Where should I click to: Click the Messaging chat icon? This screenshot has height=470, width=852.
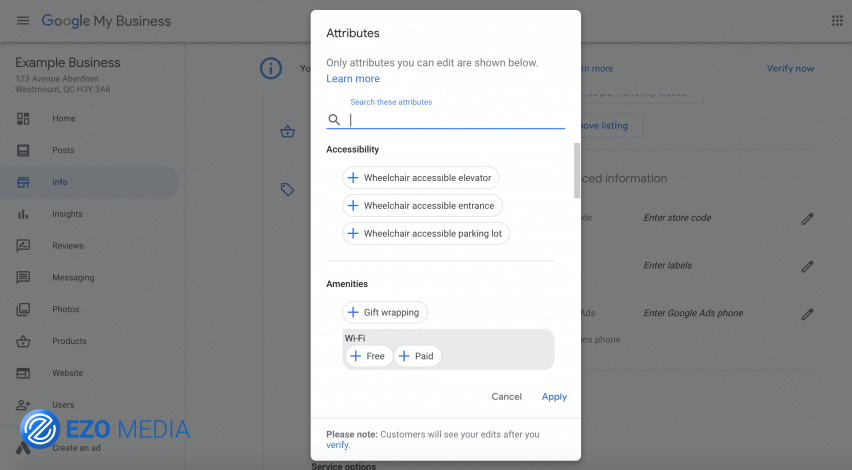coord(23,278)
